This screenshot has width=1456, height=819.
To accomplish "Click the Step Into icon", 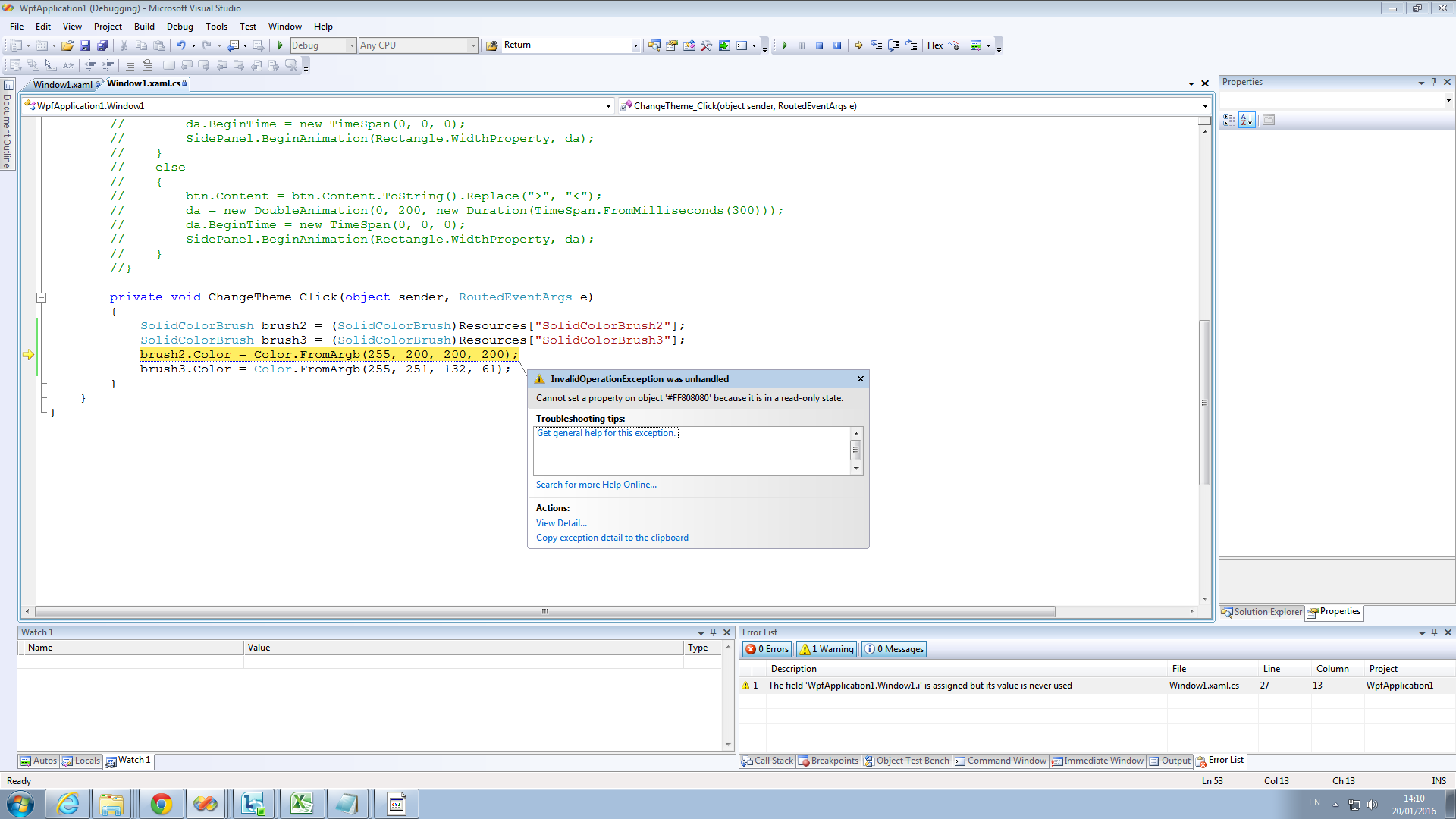I will pos(876,45).
